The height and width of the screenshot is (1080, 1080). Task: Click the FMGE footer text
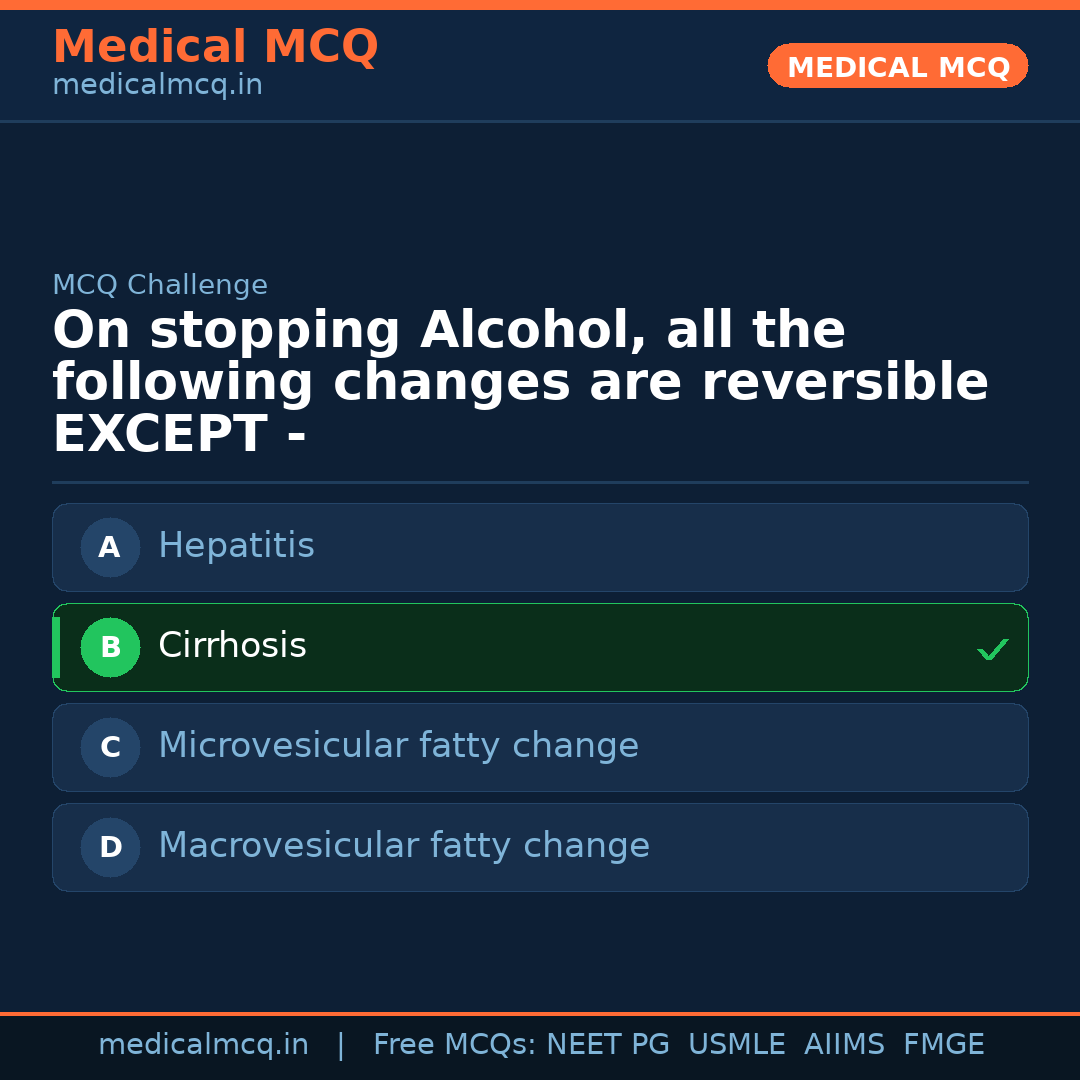point(943,1045)
